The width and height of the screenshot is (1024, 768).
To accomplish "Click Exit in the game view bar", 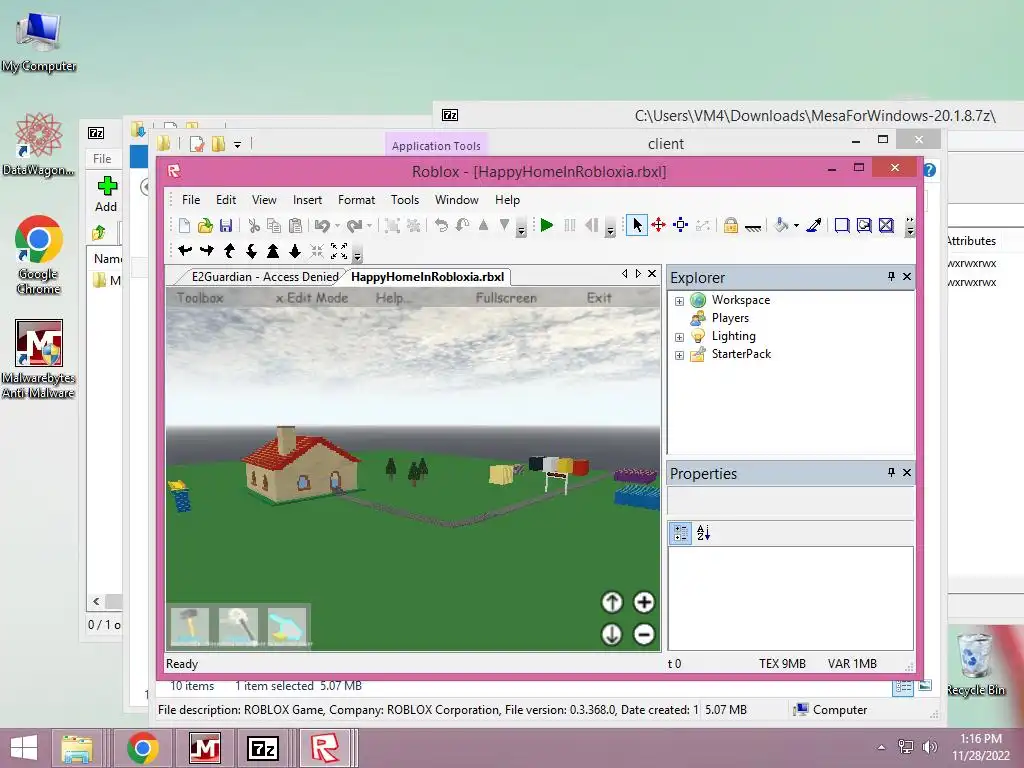I will click(599, 298).
